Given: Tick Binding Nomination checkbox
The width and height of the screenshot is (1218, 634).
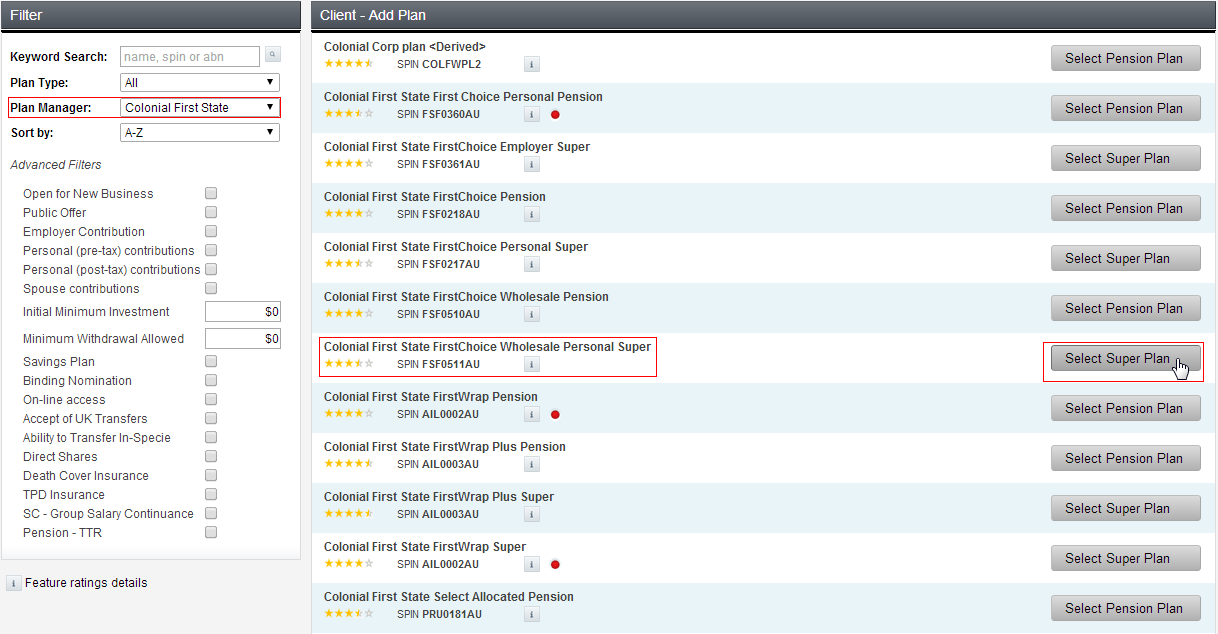Looking at the screenshot, I should coord(211,380).
